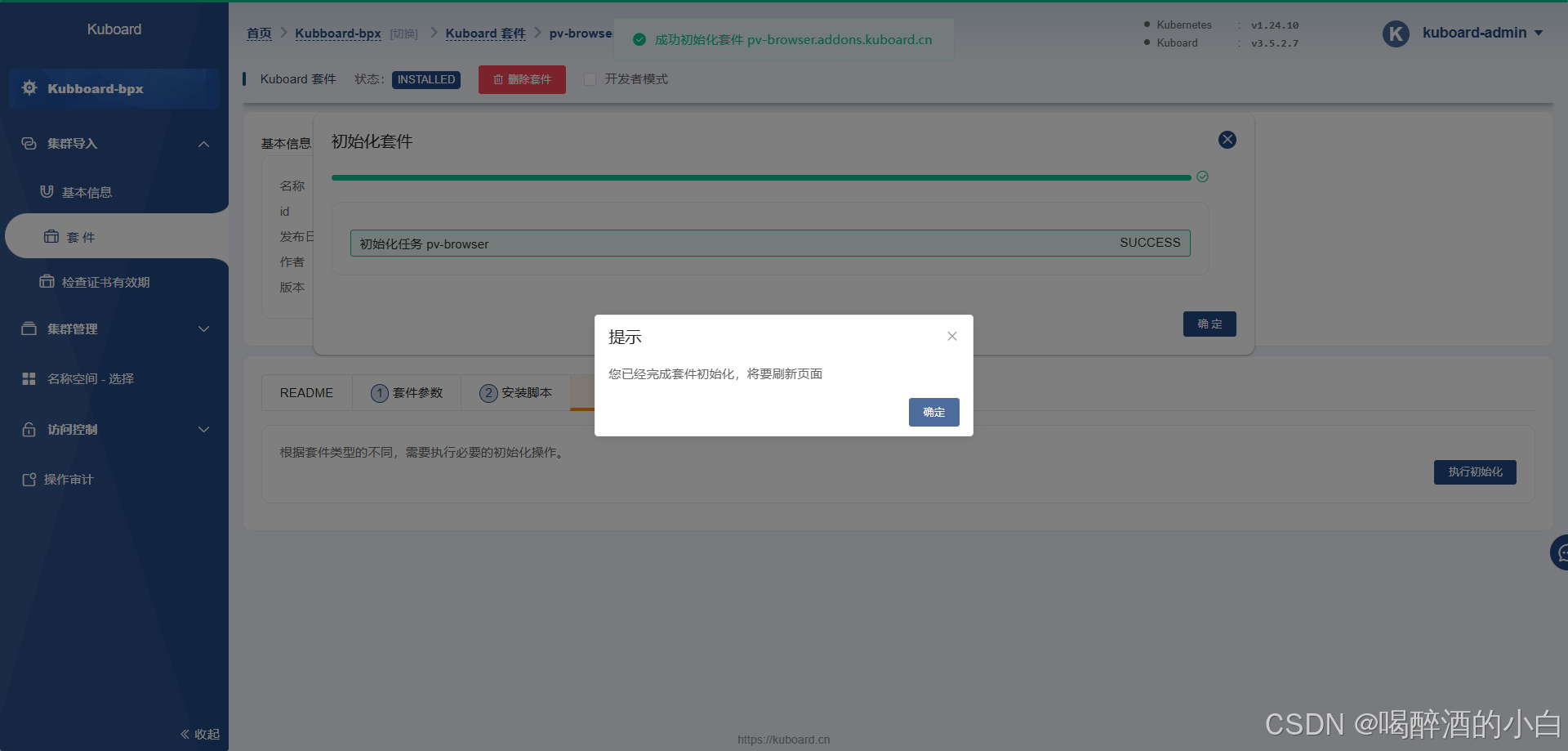Click the 访问控制 lock icon
Image resolution: width=1568 pixels, height=751 pixels.
29,429
